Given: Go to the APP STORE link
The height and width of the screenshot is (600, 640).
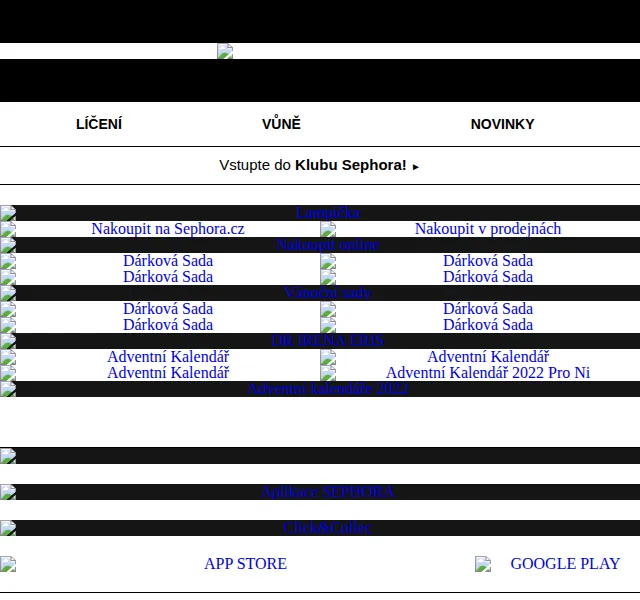Looking at the screenshot, I should pos(245,564).
